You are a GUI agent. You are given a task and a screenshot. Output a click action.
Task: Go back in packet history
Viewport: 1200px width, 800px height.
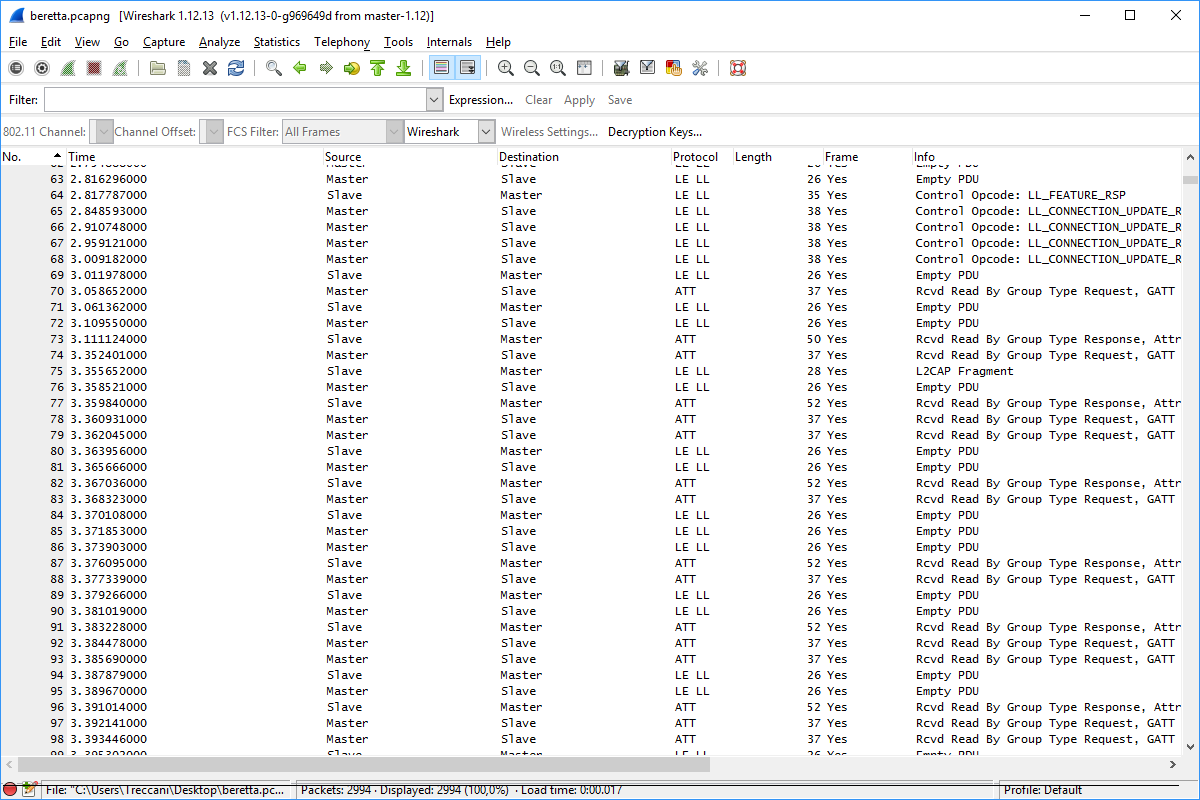pos(300,68)
